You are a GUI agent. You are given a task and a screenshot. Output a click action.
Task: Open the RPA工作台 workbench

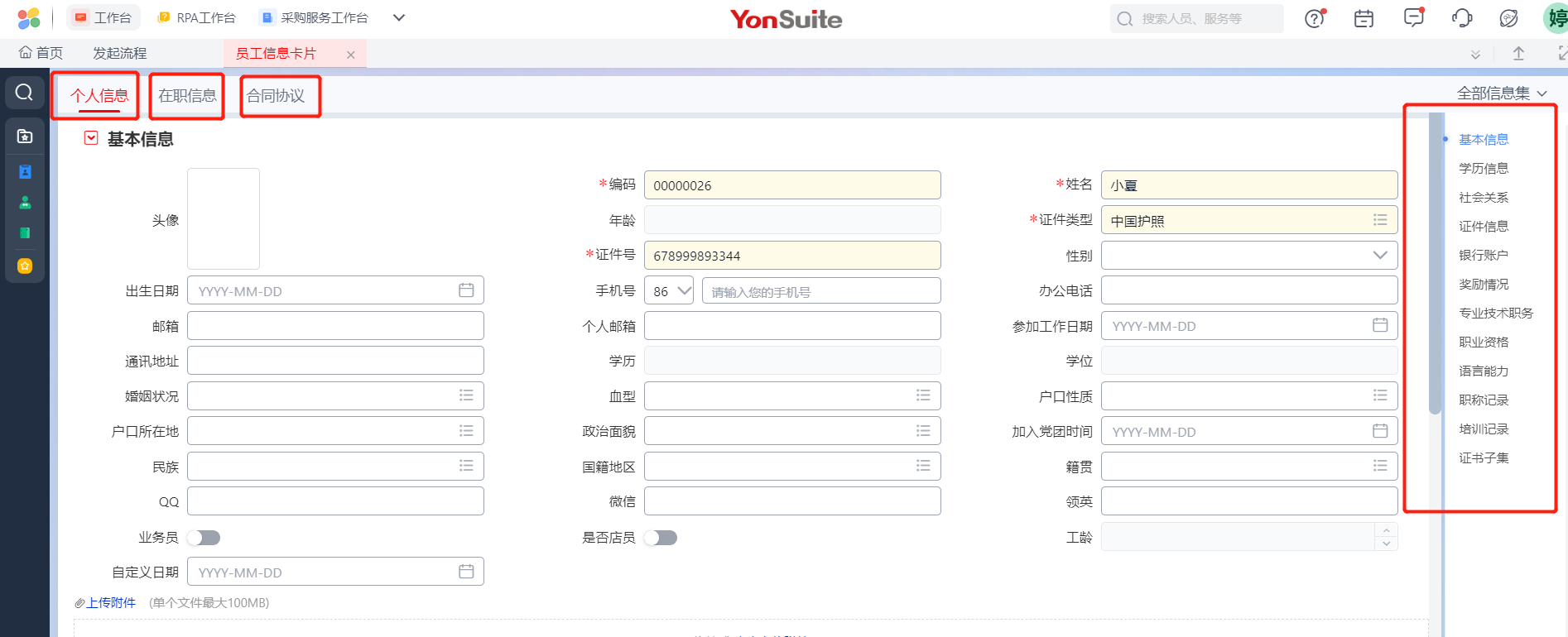pos(197,17)
